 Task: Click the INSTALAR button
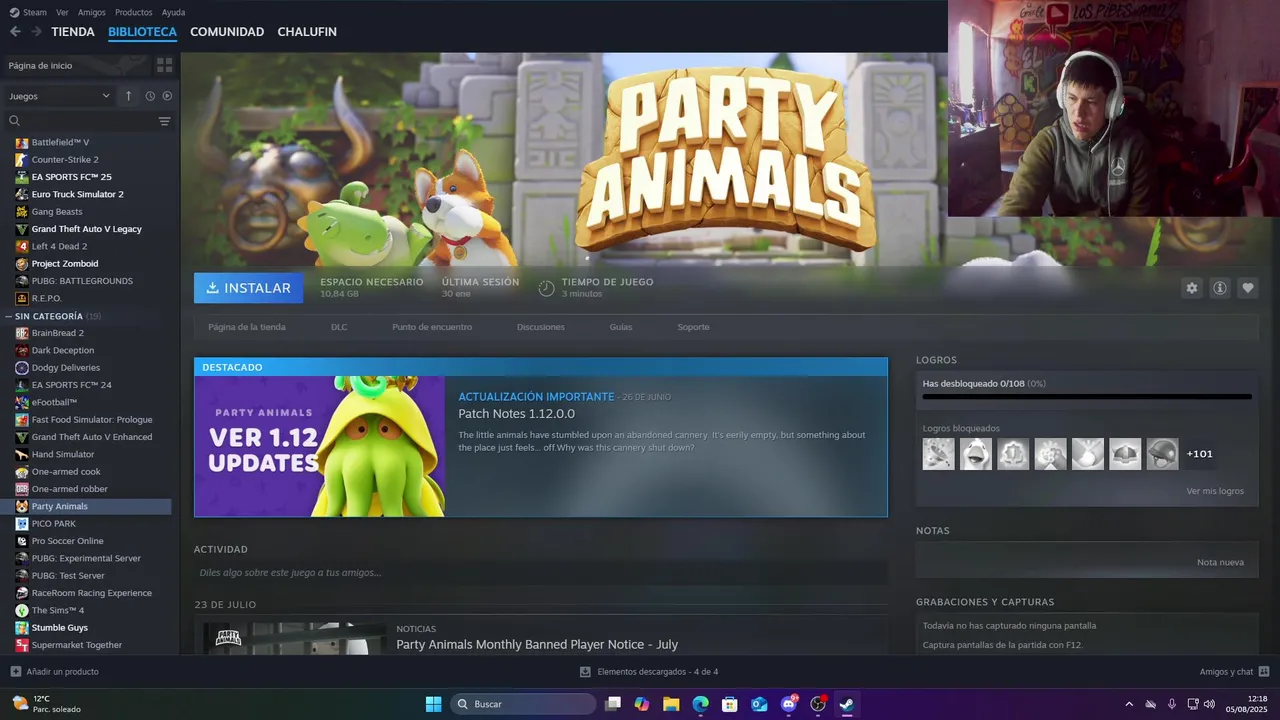tap(248, 288)
